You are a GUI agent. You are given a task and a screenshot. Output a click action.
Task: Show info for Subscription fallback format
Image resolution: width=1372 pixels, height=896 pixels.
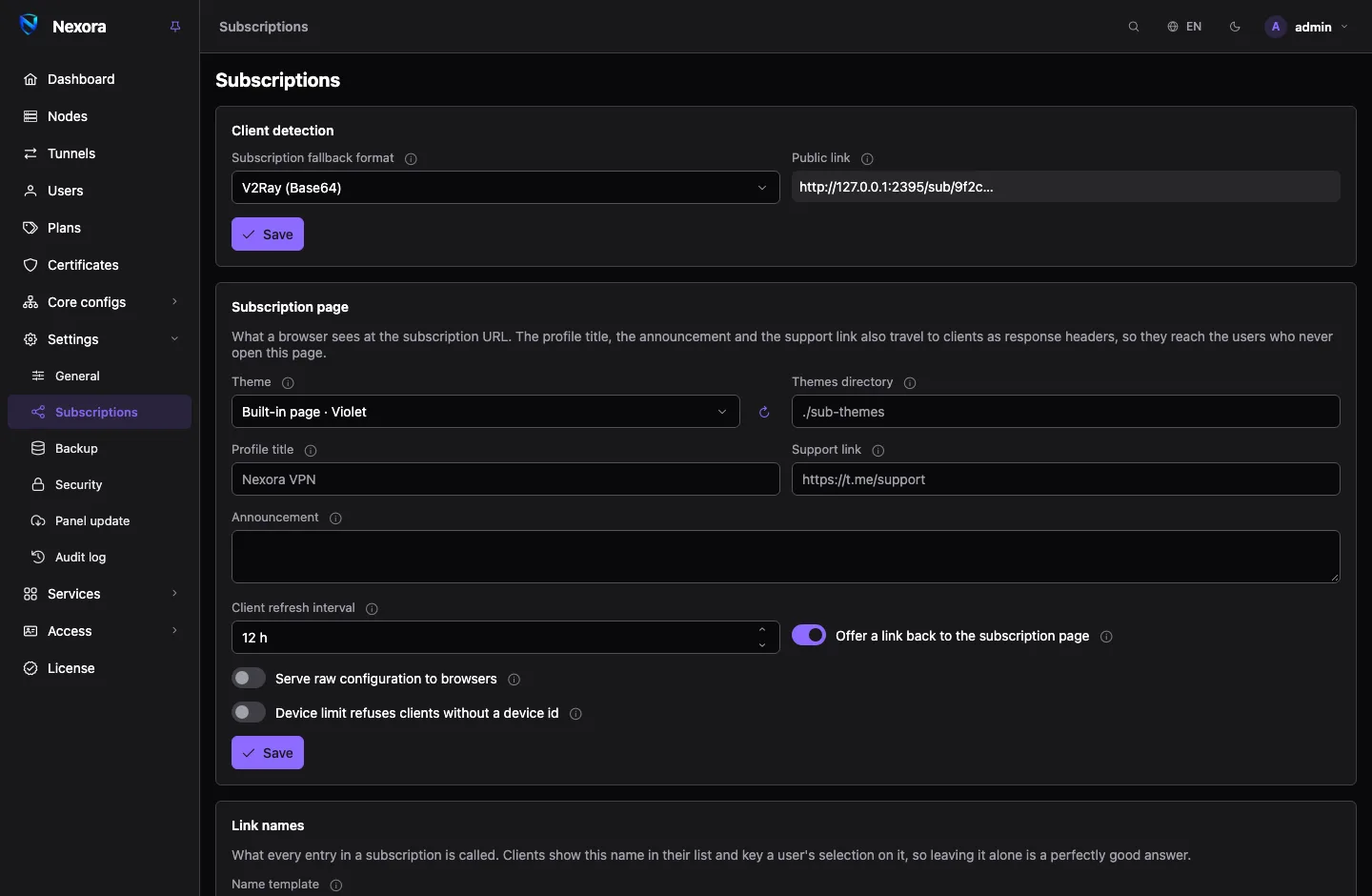(x=411, y=159)
